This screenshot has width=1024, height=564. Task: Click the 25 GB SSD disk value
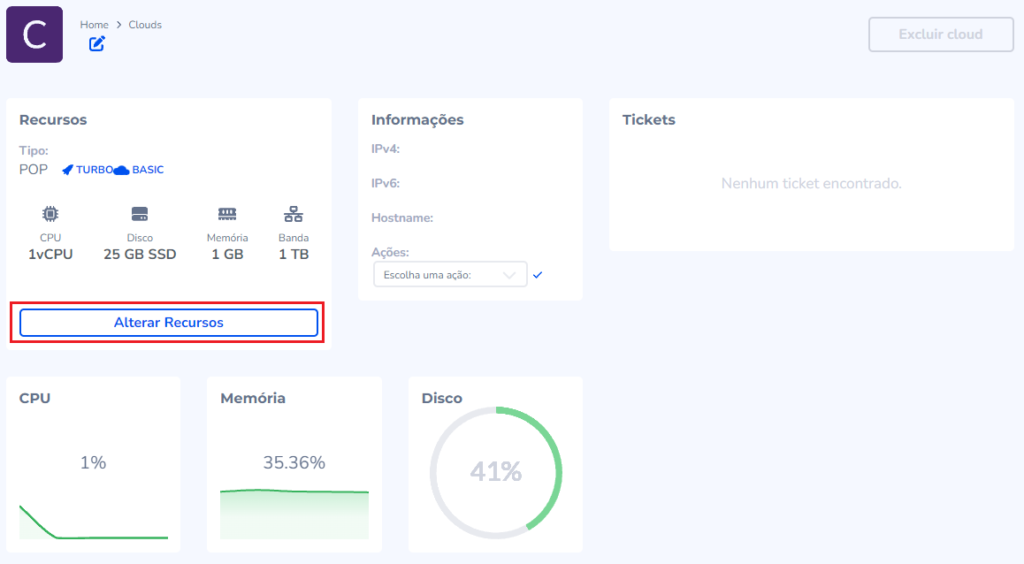click(x=140, y=254)
